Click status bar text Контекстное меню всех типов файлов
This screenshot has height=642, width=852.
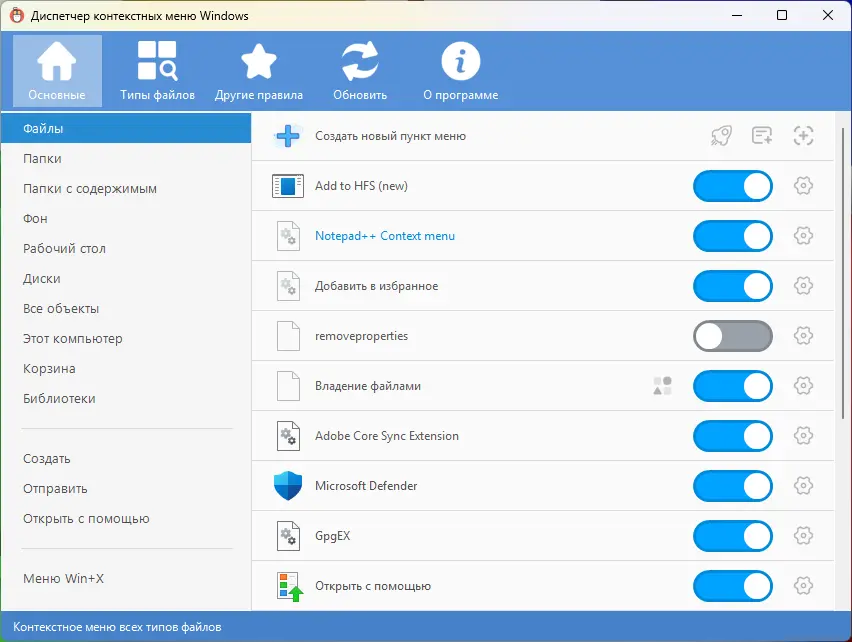coord(117,627)
